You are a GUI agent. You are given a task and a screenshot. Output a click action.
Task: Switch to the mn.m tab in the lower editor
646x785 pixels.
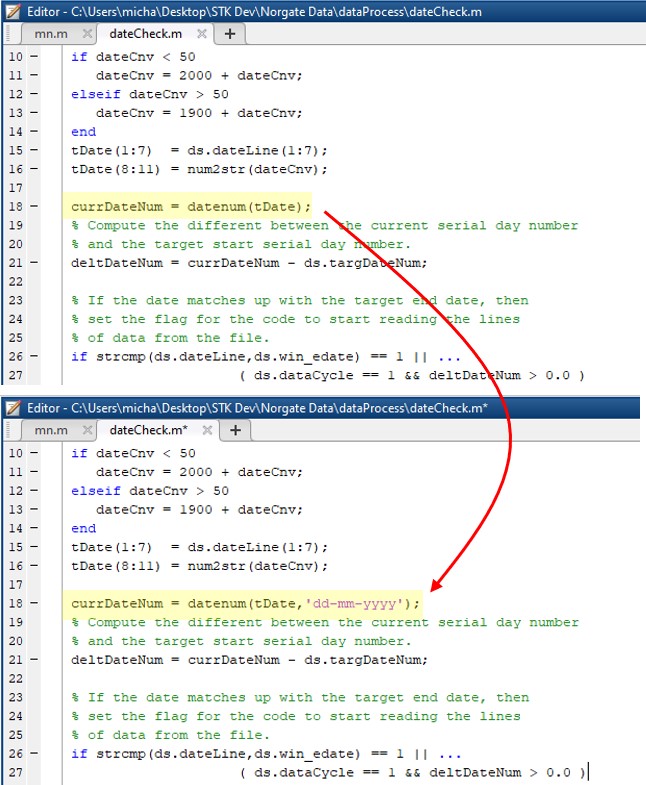click(x=52, y=431)
